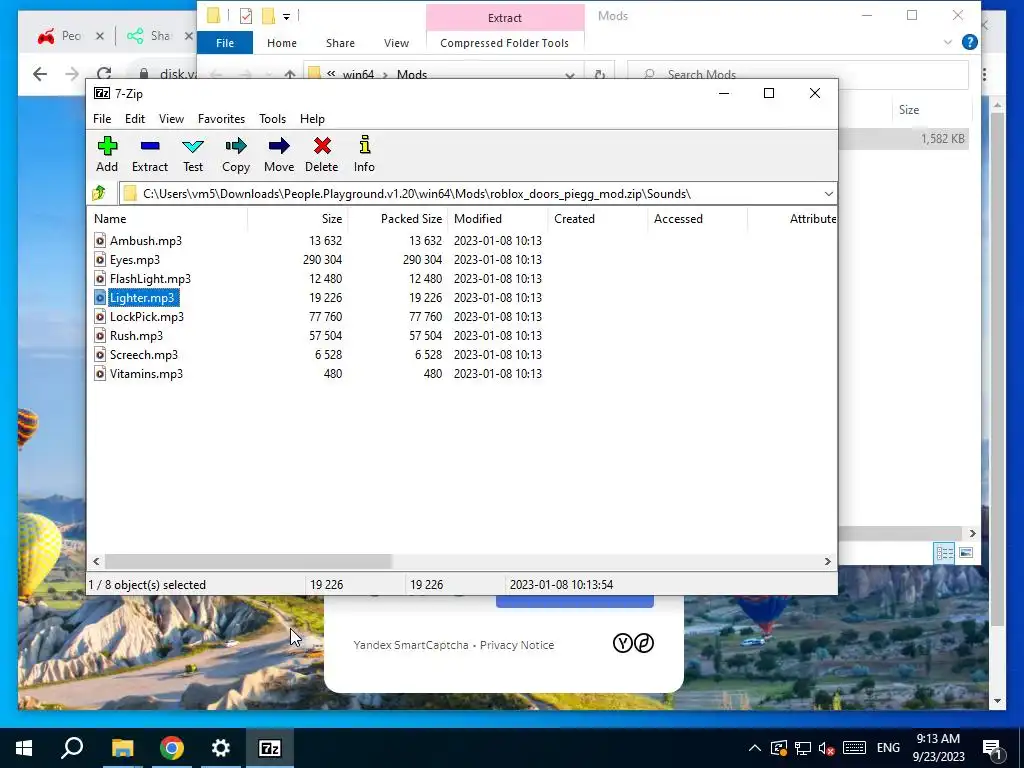Viewport: 1024px width, 768px height.
Task: Open the Explorer Share ribbon tab
Action: tap(340, 43)
